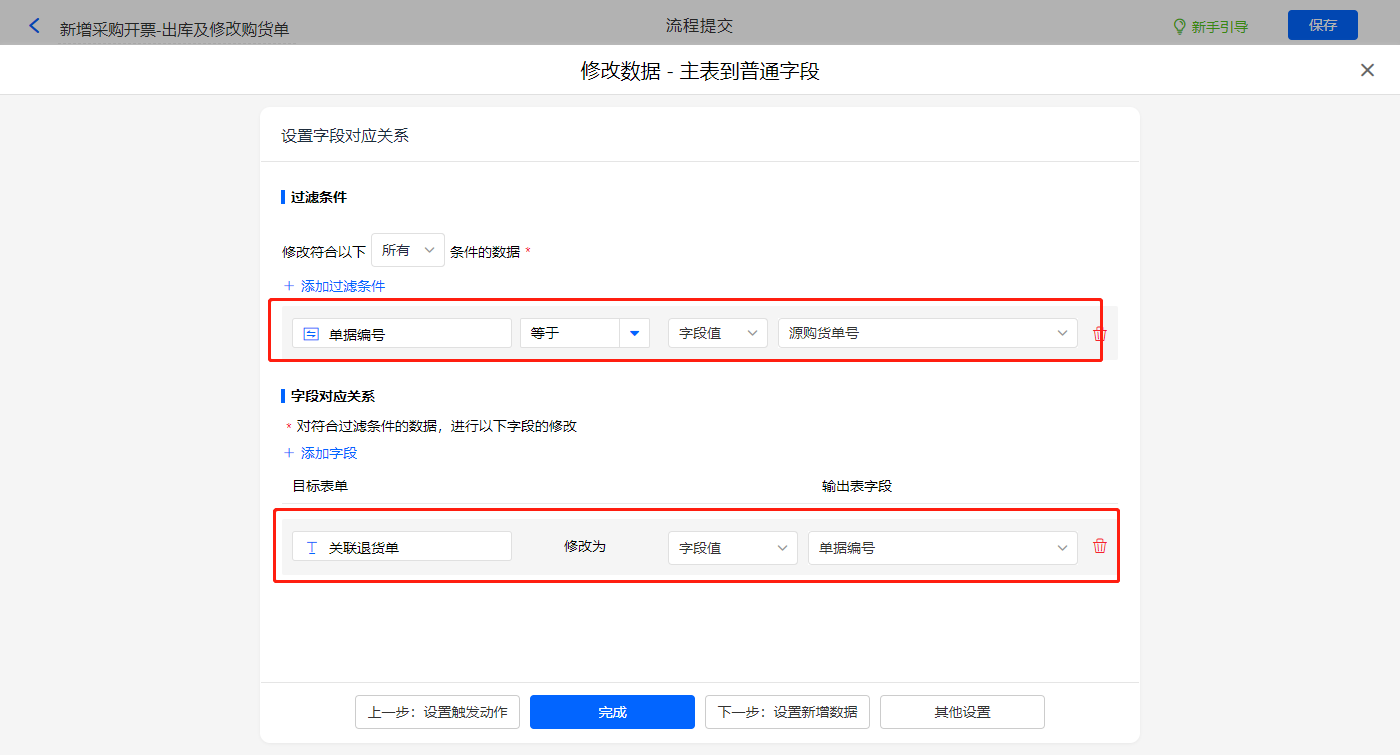Open the 等于 operator dropdown arrow

click(634, 333)
